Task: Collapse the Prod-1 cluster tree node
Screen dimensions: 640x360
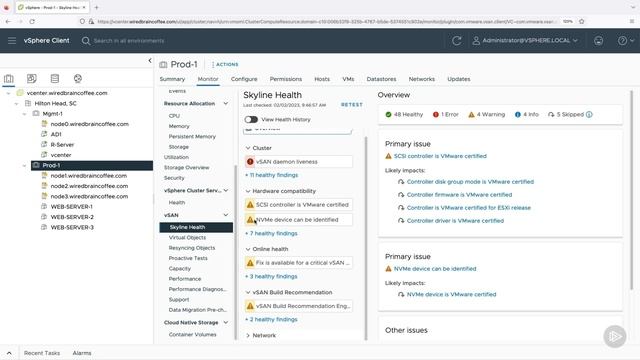Action: (x=24, y=165)
